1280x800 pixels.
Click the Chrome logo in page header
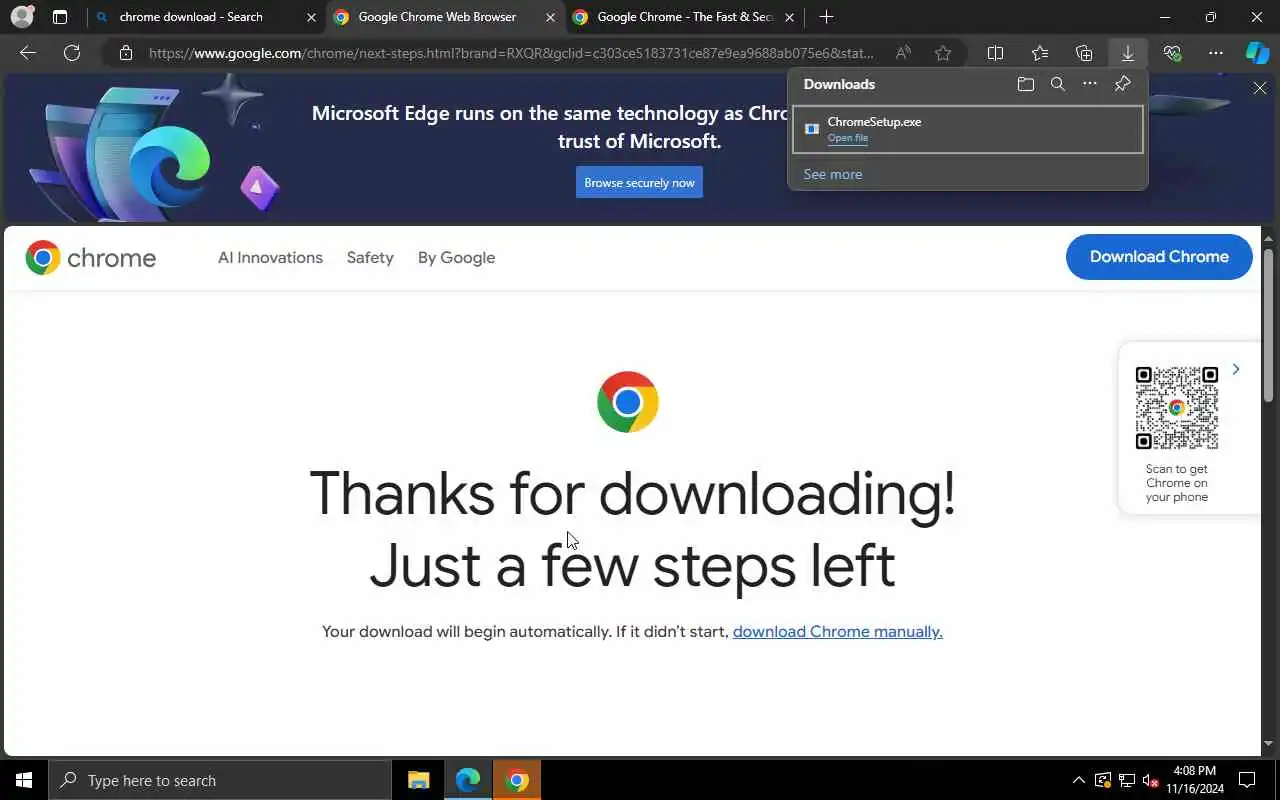[x=91, y=258]
